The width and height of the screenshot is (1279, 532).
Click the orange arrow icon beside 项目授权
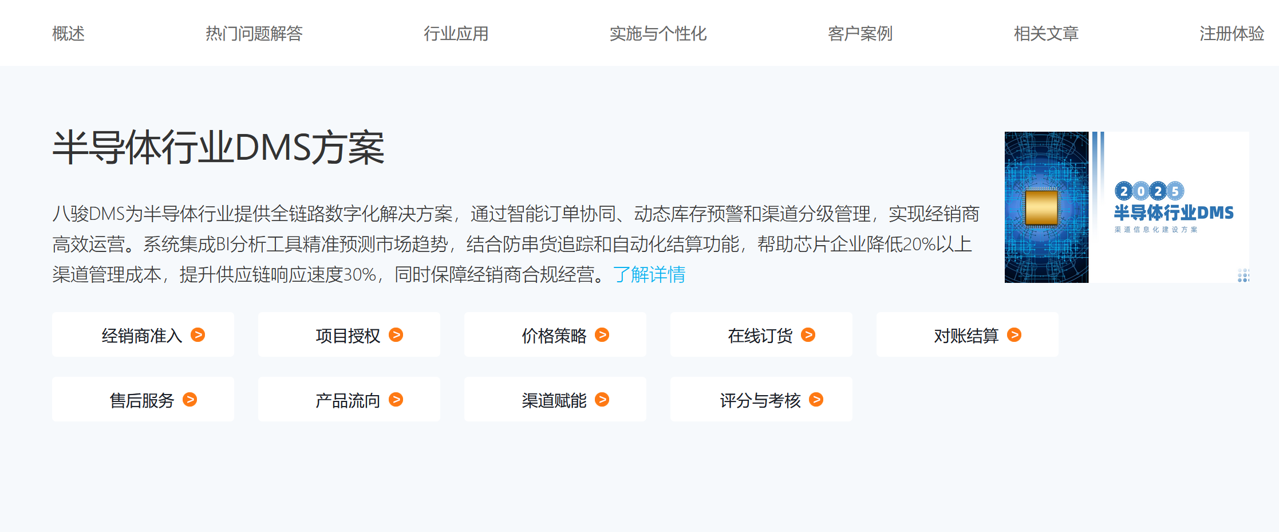396,335
